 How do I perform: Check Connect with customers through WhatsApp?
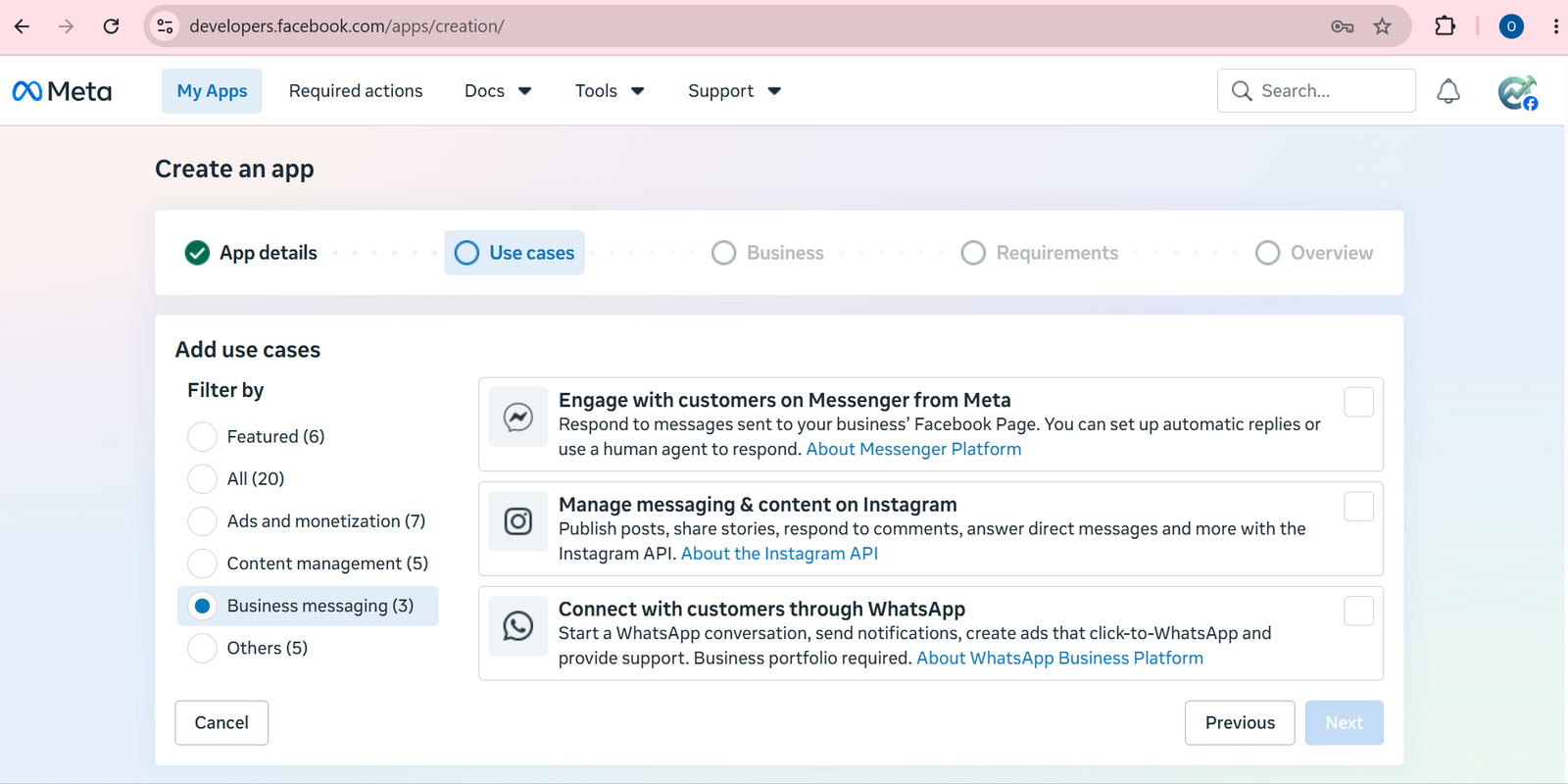(1358, 612)
